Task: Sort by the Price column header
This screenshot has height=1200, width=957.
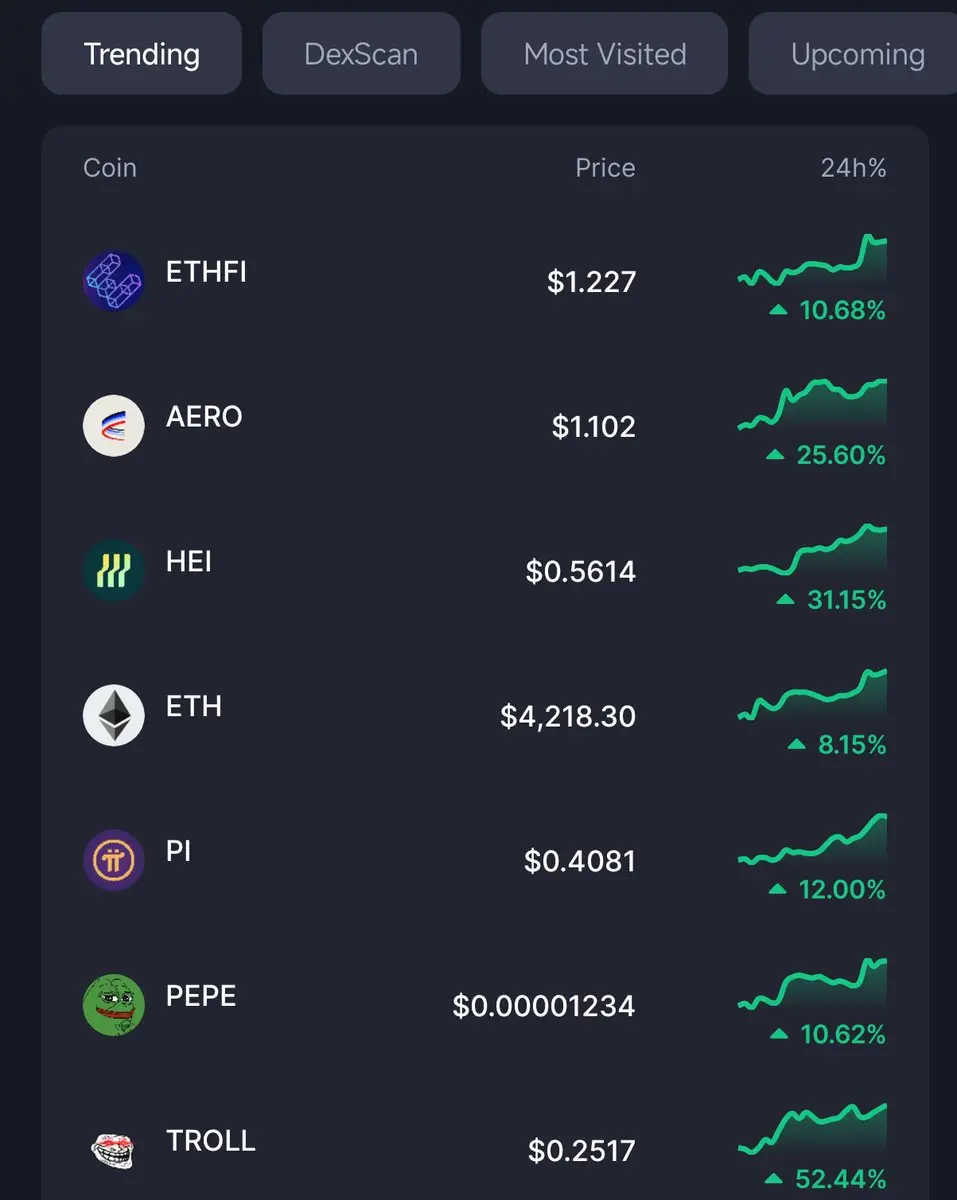Action: point(605,168)
